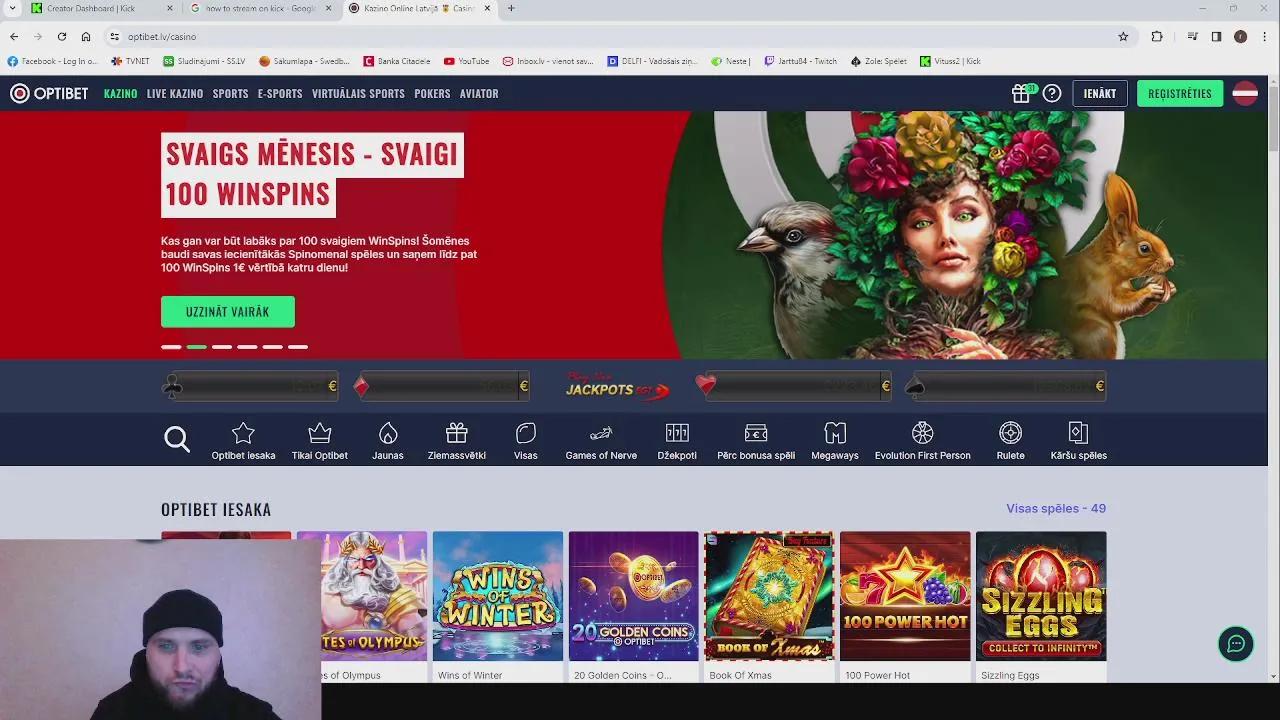Viewport: 1280px width, 720px height.
Task: Select the first carousel slide indicator
Action: pyautogui.click(x=171, y=347)
